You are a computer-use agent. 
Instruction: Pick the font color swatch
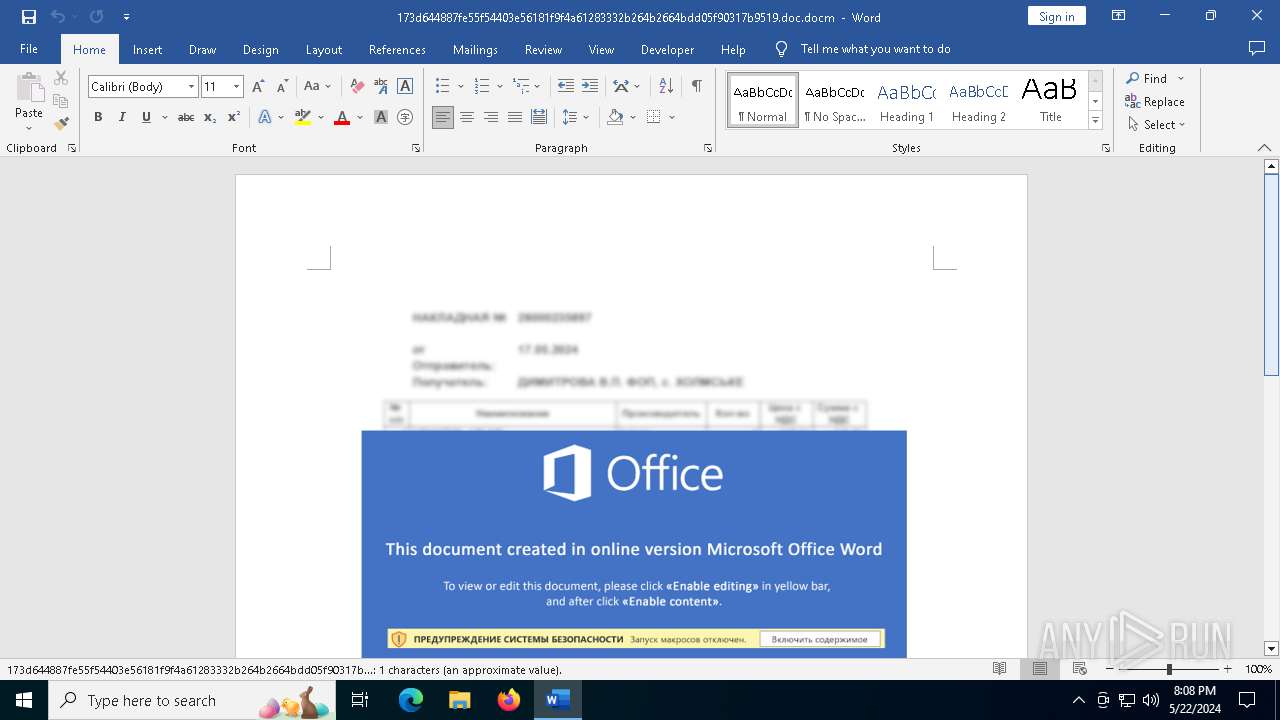(x=342, y=117)
